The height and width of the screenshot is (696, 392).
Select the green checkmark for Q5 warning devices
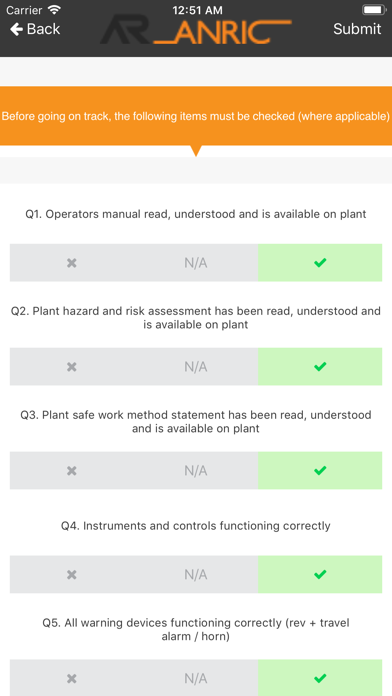(x=320, y=678)
